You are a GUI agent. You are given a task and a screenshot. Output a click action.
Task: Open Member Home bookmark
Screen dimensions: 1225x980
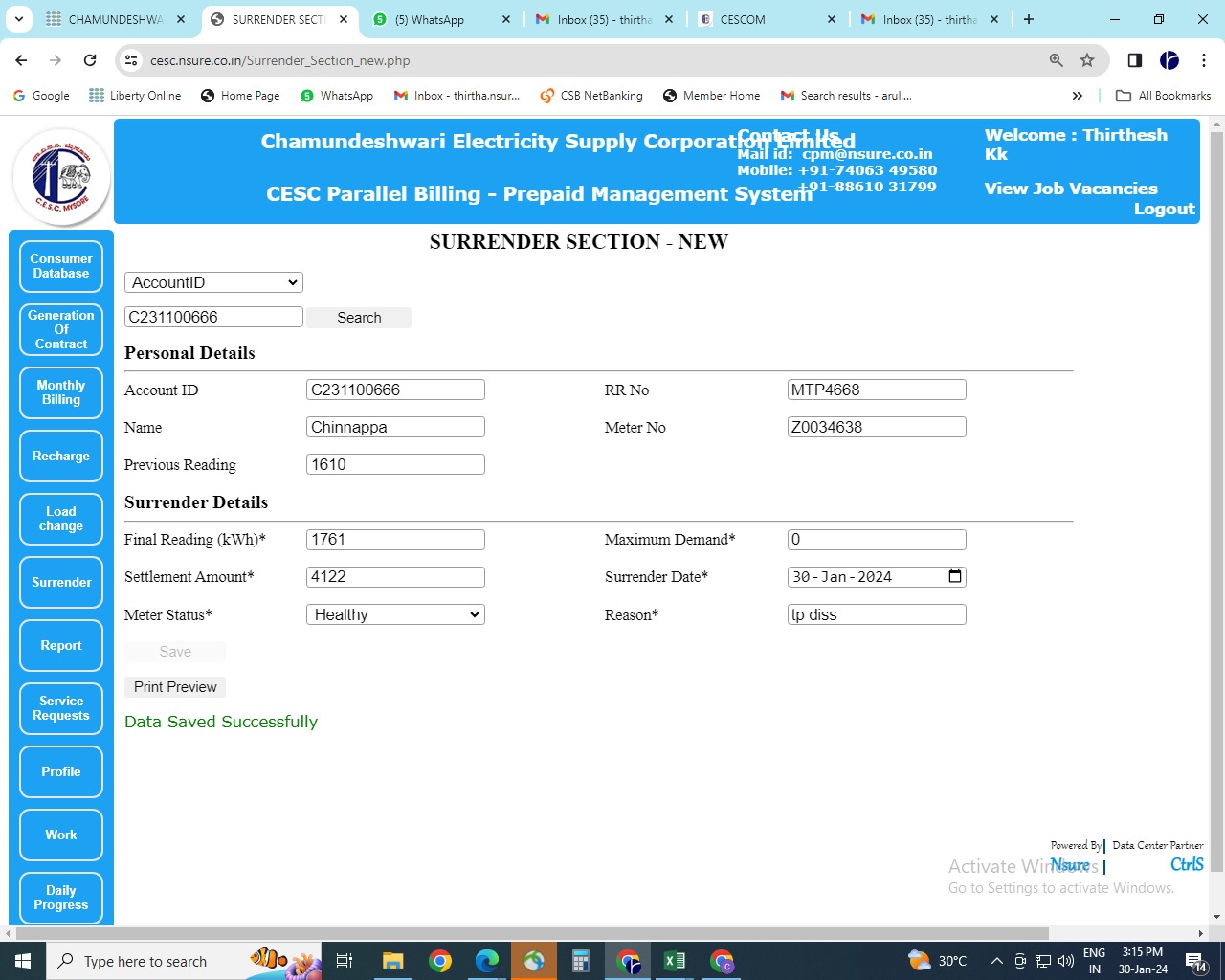(711, 96)
